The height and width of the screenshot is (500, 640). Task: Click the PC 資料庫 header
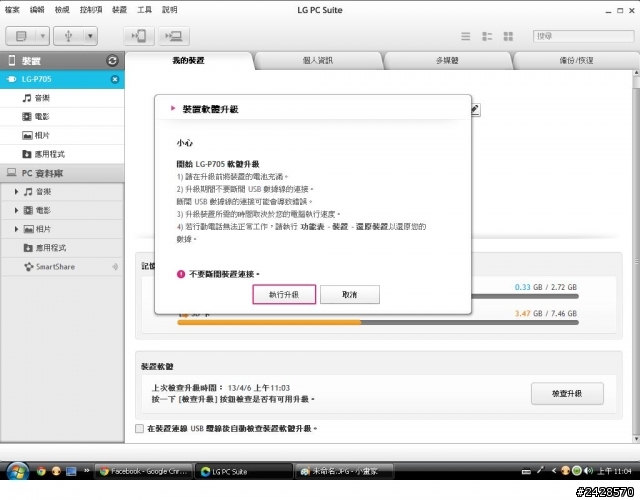point(62,173)
